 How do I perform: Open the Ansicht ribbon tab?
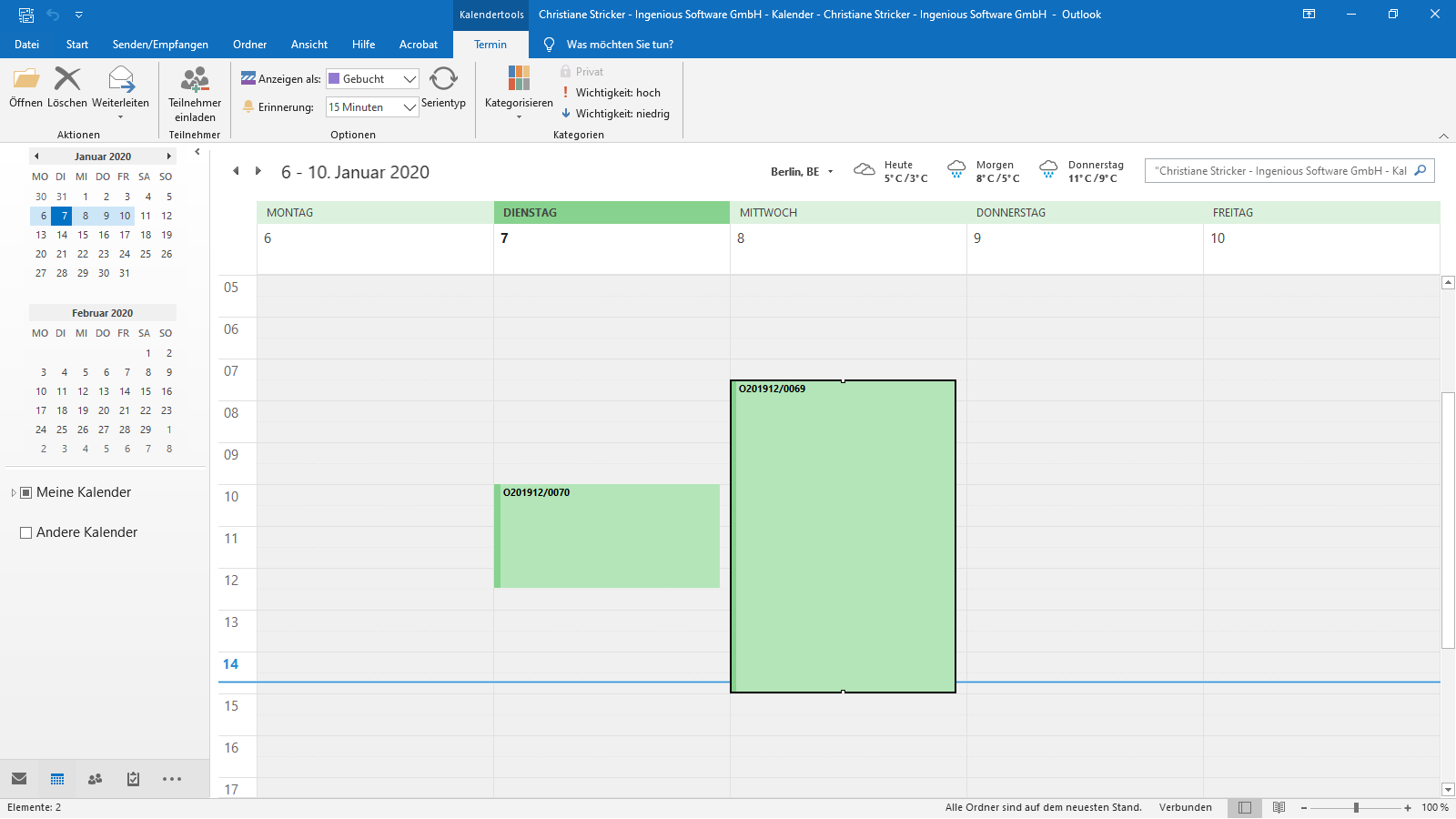click(x=309, y=45)
